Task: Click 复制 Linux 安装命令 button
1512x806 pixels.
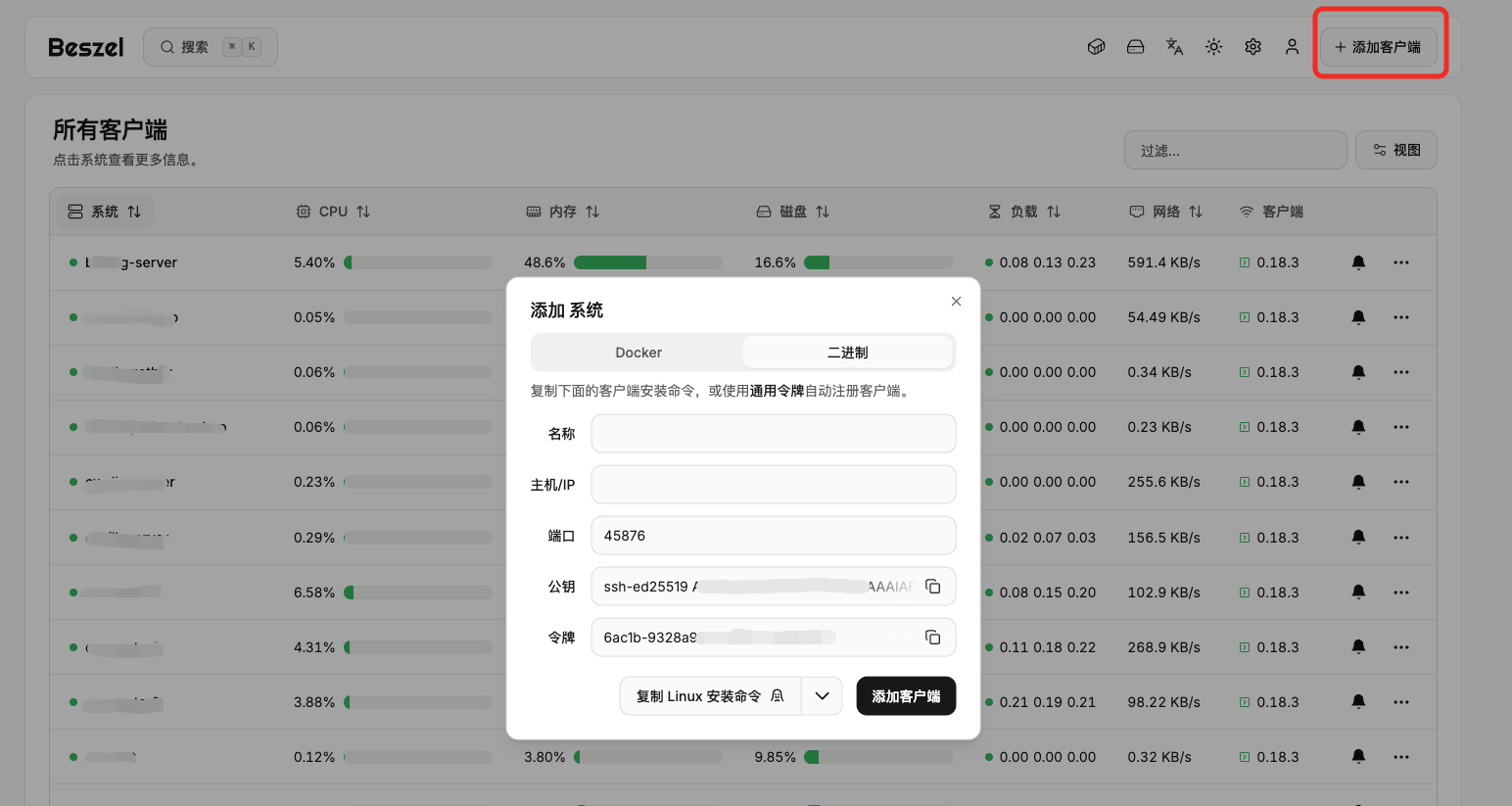Action: click(x=710, y=696)
